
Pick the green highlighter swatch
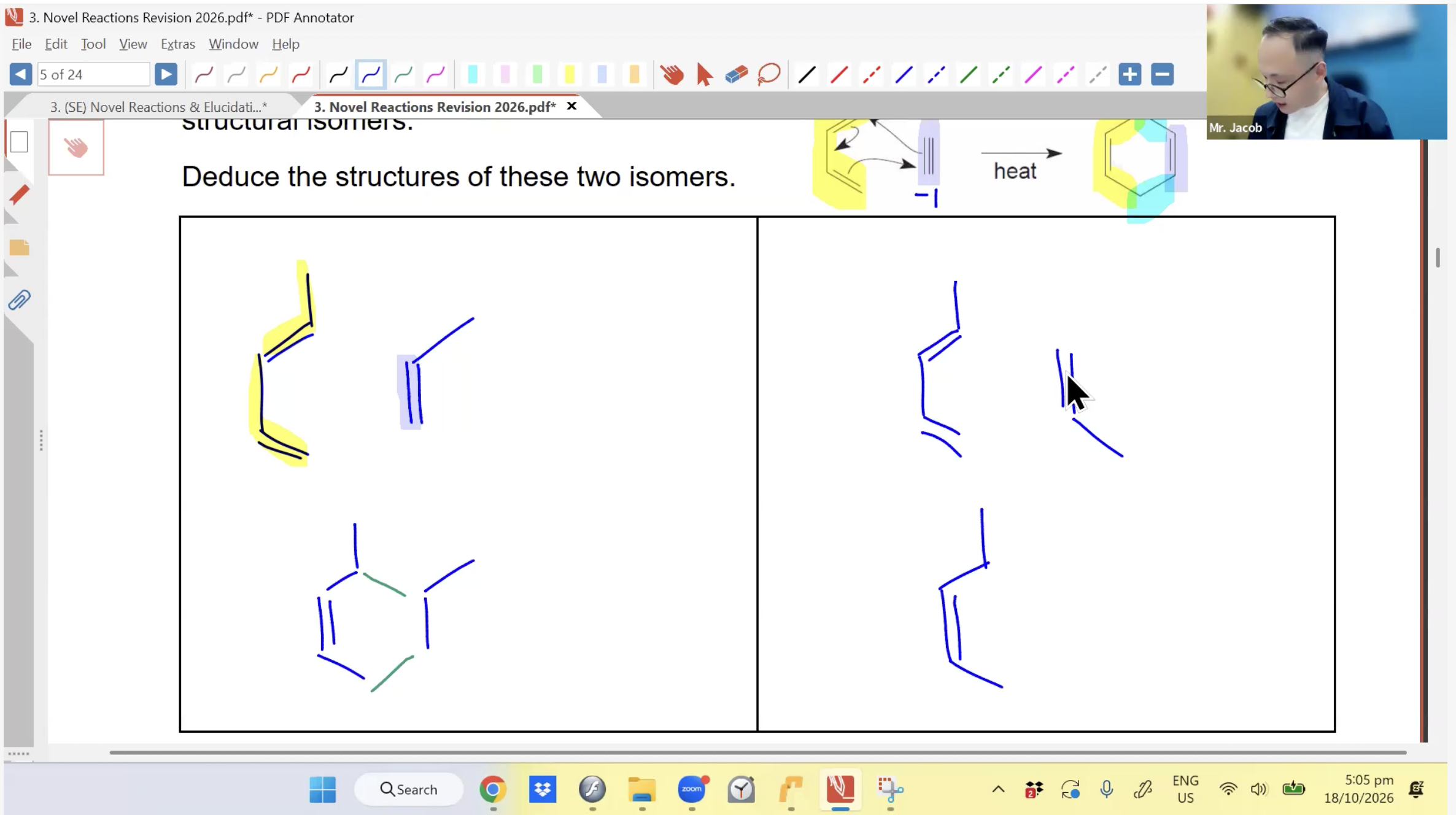pyautogui.click(x=537, y=75)
